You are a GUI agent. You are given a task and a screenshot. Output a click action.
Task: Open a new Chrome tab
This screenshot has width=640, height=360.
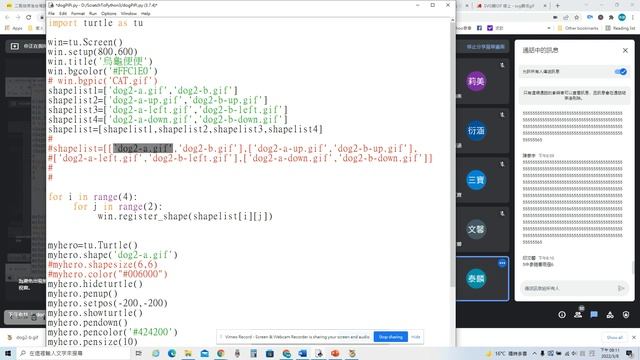click(x=558, y=6)
